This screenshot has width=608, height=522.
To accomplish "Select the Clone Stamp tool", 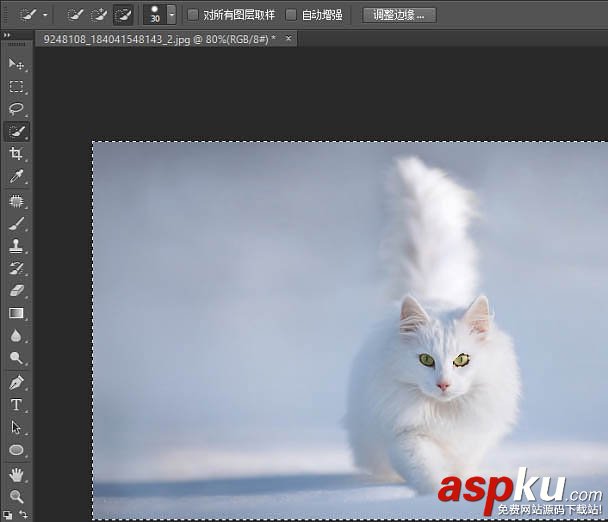I will tap(16, 246).
